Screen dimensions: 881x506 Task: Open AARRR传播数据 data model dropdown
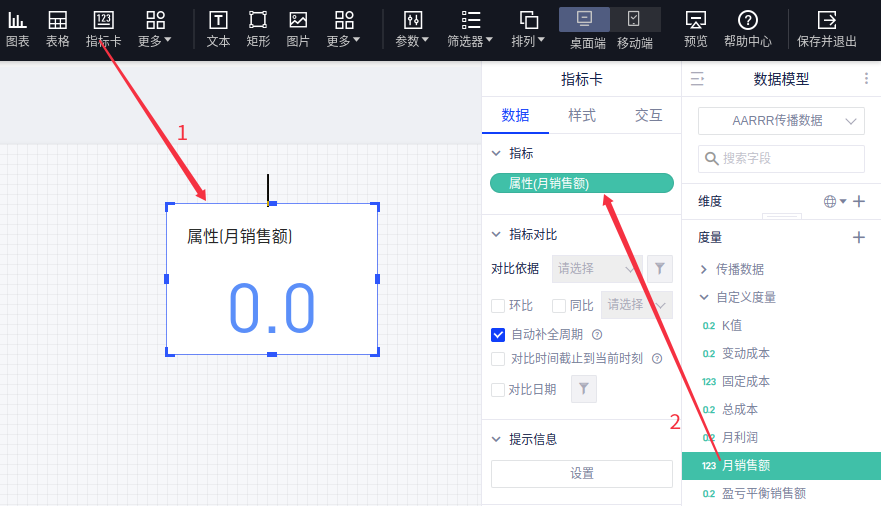[x=781, y=120]
